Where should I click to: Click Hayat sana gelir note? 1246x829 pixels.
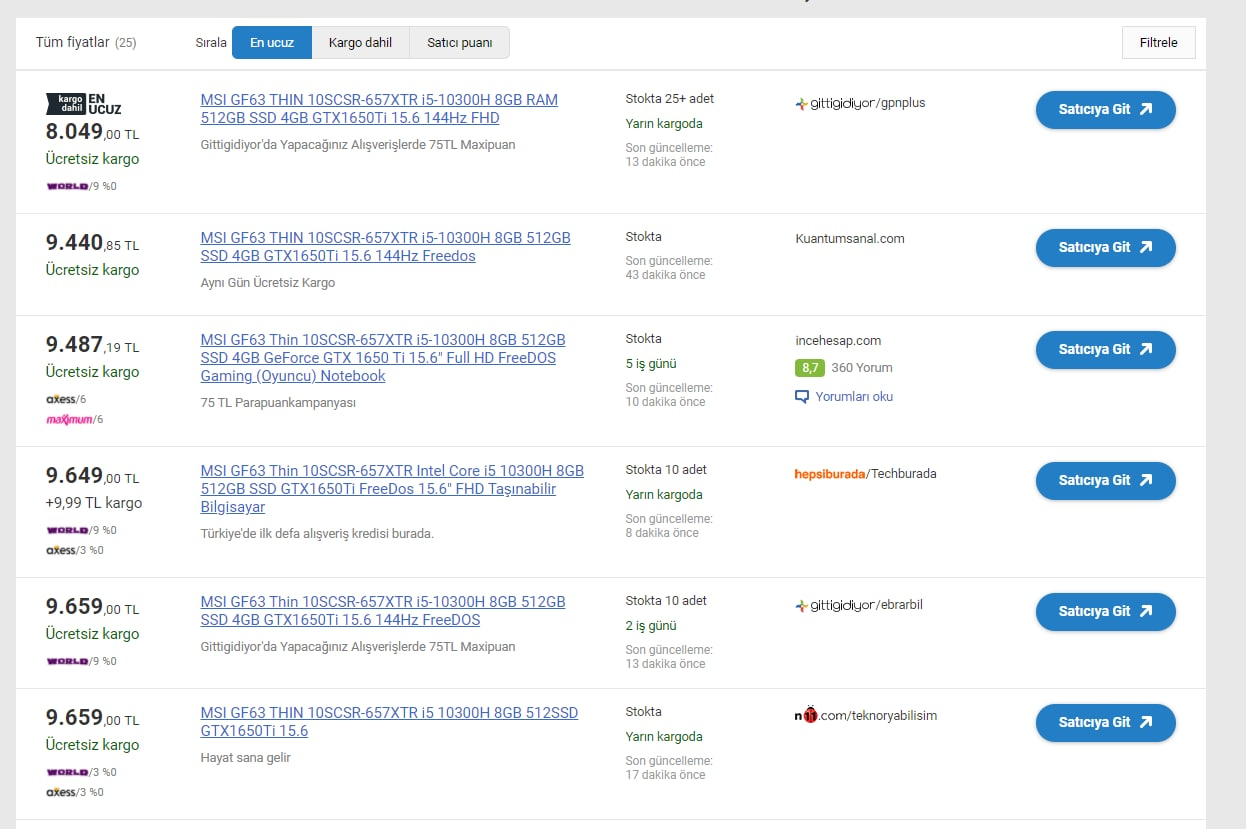coord(246,758)
